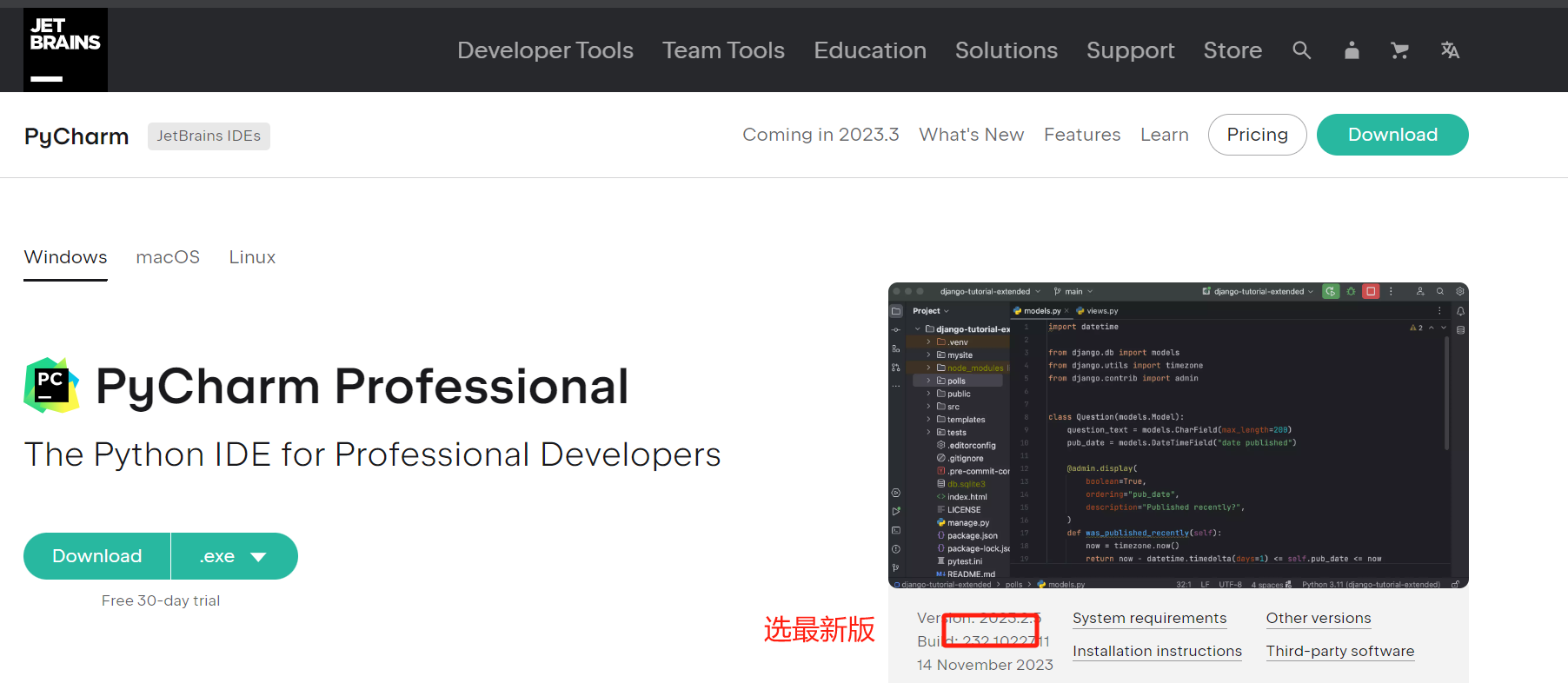
Task: Open the Features page
Action: click(1082, 135)
